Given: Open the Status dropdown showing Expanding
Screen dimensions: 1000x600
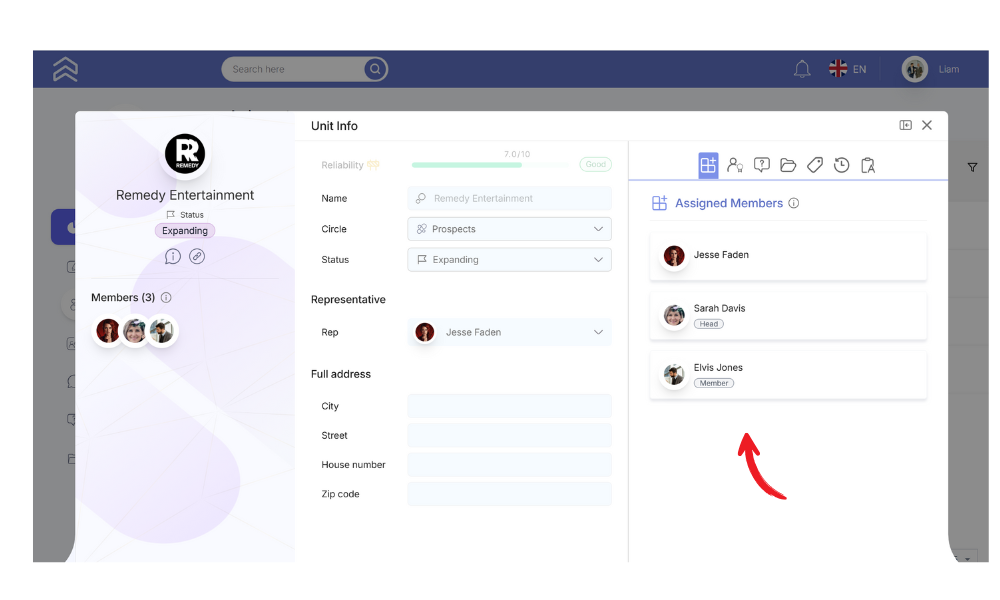Looking at the screenshot, I should 510,260.
